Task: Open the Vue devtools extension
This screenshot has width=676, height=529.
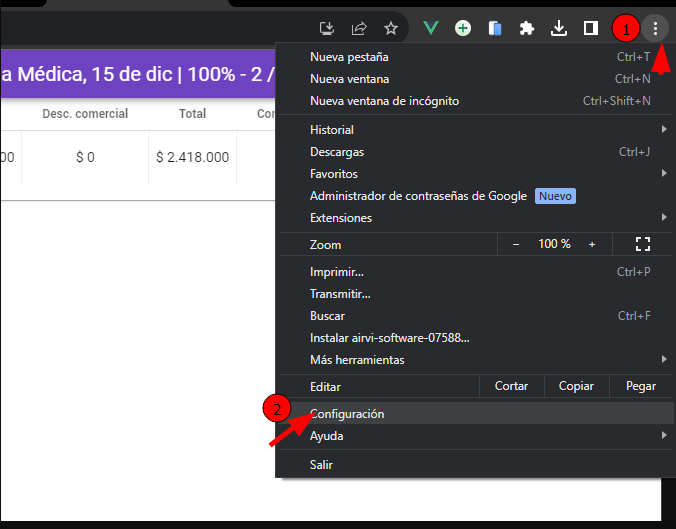Action: tap(431, 28)
